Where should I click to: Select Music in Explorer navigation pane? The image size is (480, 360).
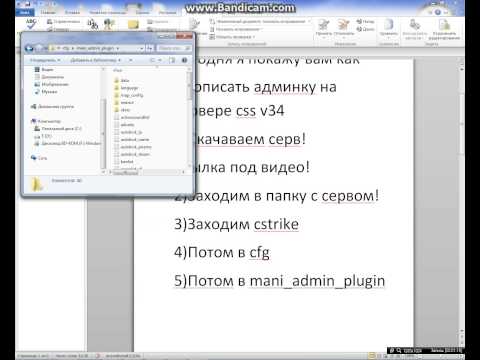tap(46, 92)
